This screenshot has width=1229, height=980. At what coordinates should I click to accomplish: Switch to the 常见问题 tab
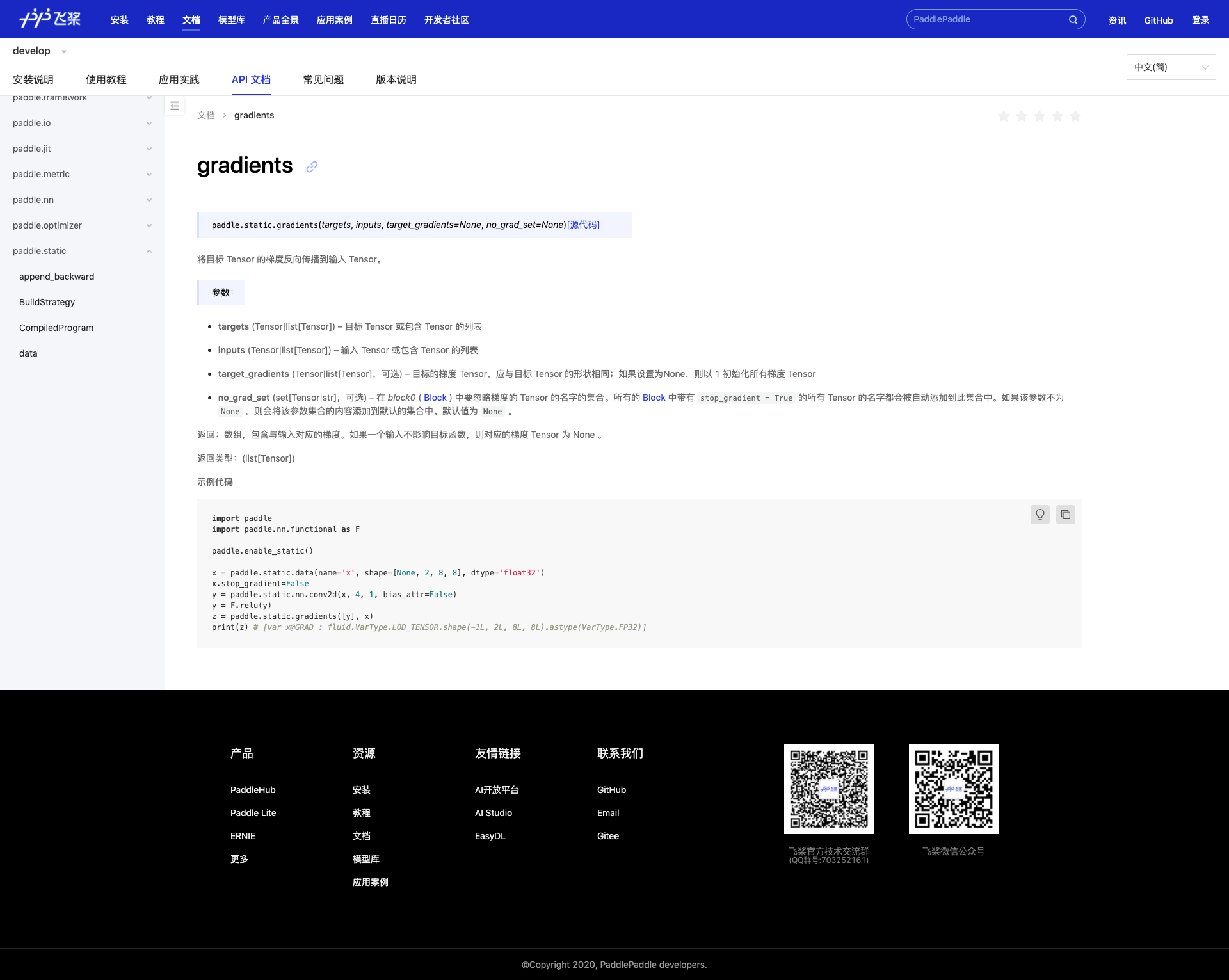coord(323,79)
